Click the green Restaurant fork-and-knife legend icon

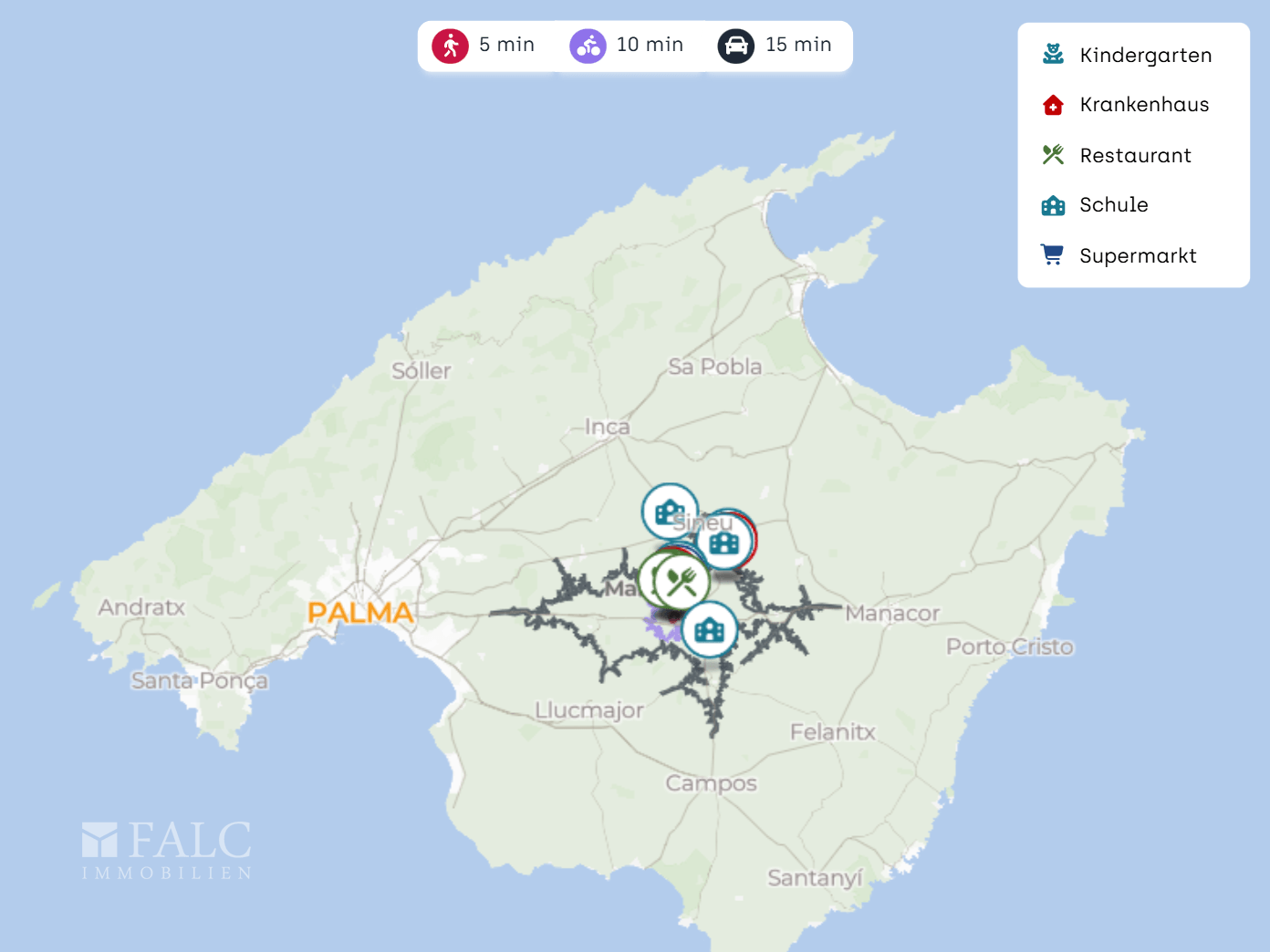point(1053,155)
